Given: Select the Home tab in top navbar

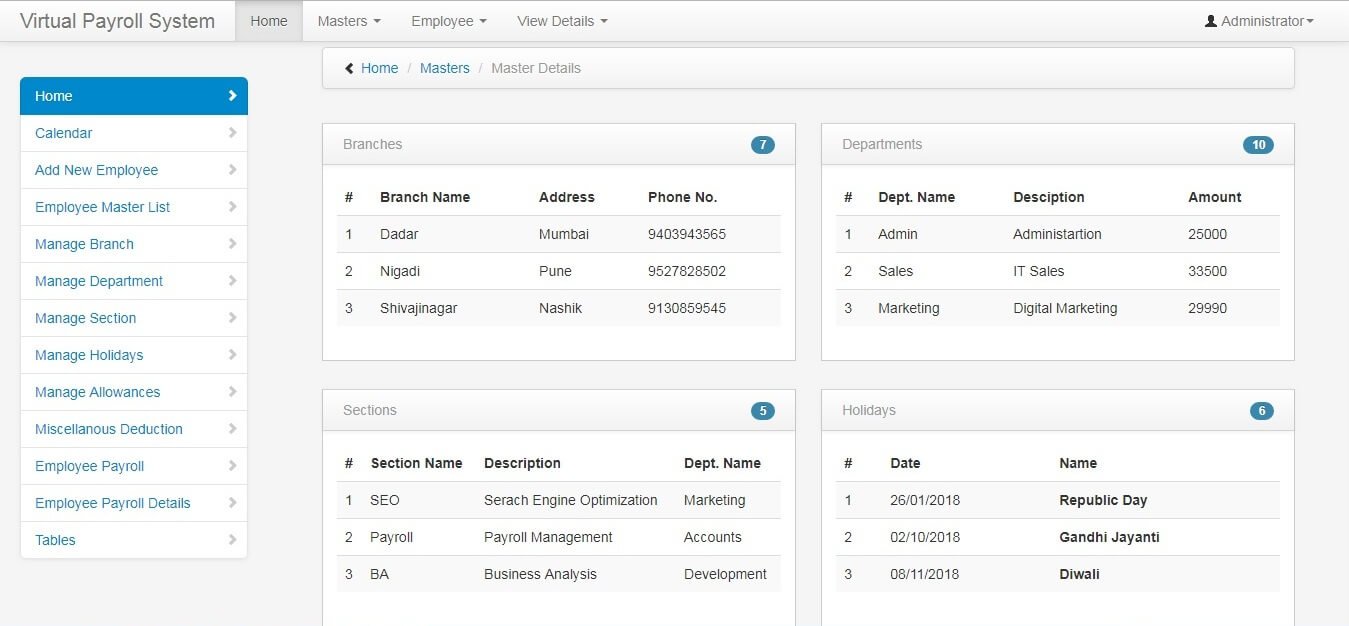Looking at the screenshot, I should (x=269, y=21).
